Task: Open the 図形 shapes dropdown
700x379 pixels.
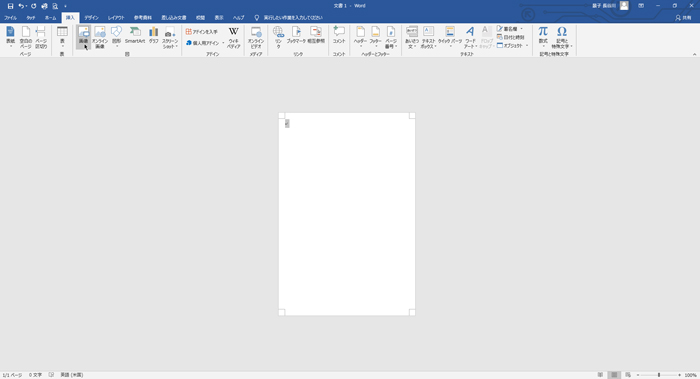Action: 117,37
